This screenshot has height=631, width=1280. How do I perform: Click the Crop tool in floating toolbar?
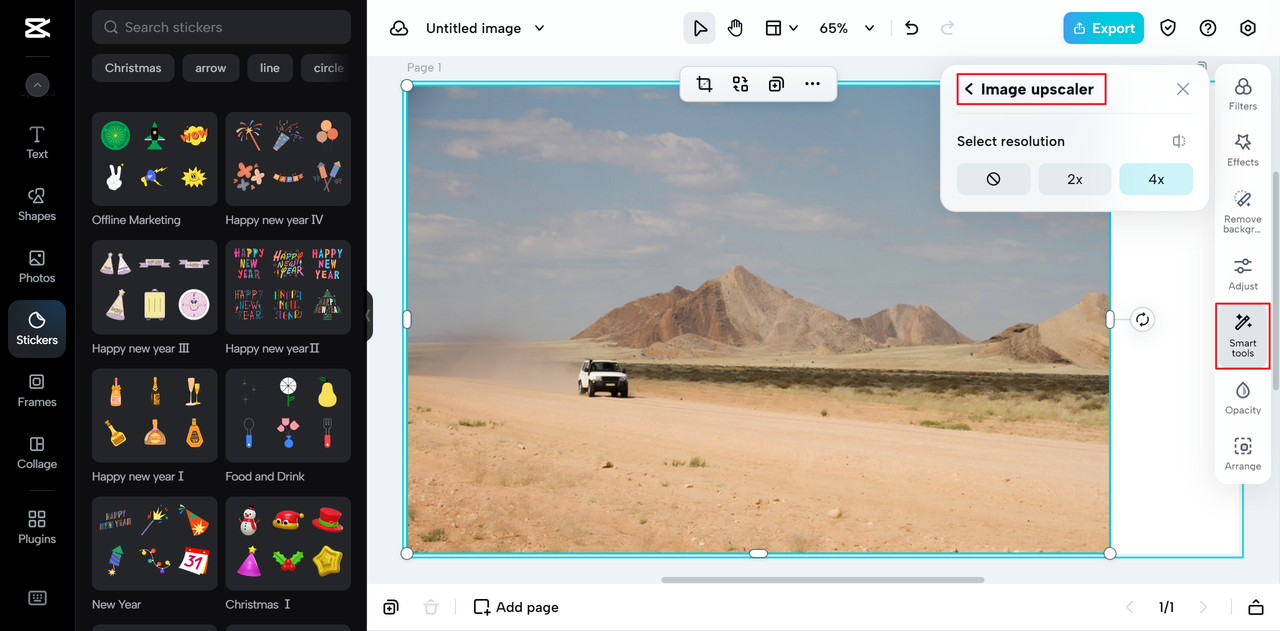(704, 84)
